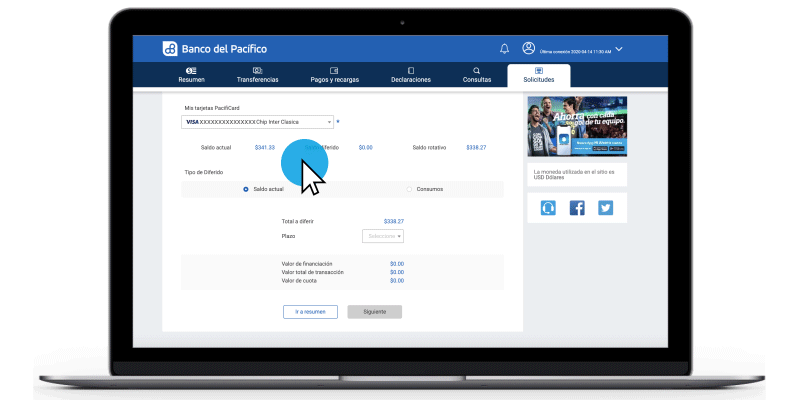Click the Solicitudes tab icon
This screenshot has width=800, height=400.
(539, 71)
